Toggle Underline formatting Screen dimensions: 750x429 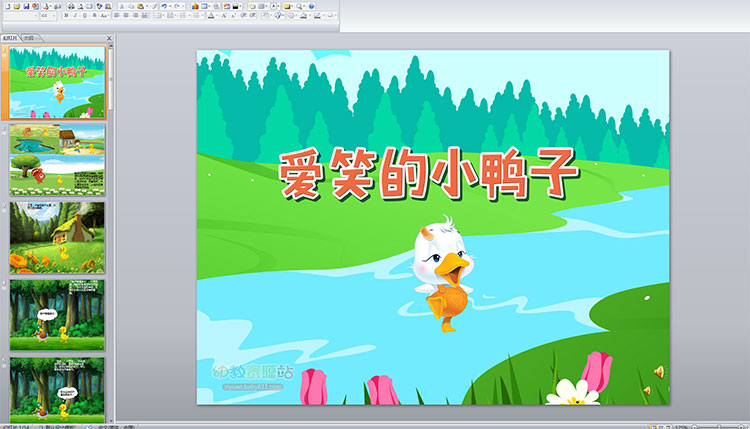pyautogui.click(x=84, y=16)
